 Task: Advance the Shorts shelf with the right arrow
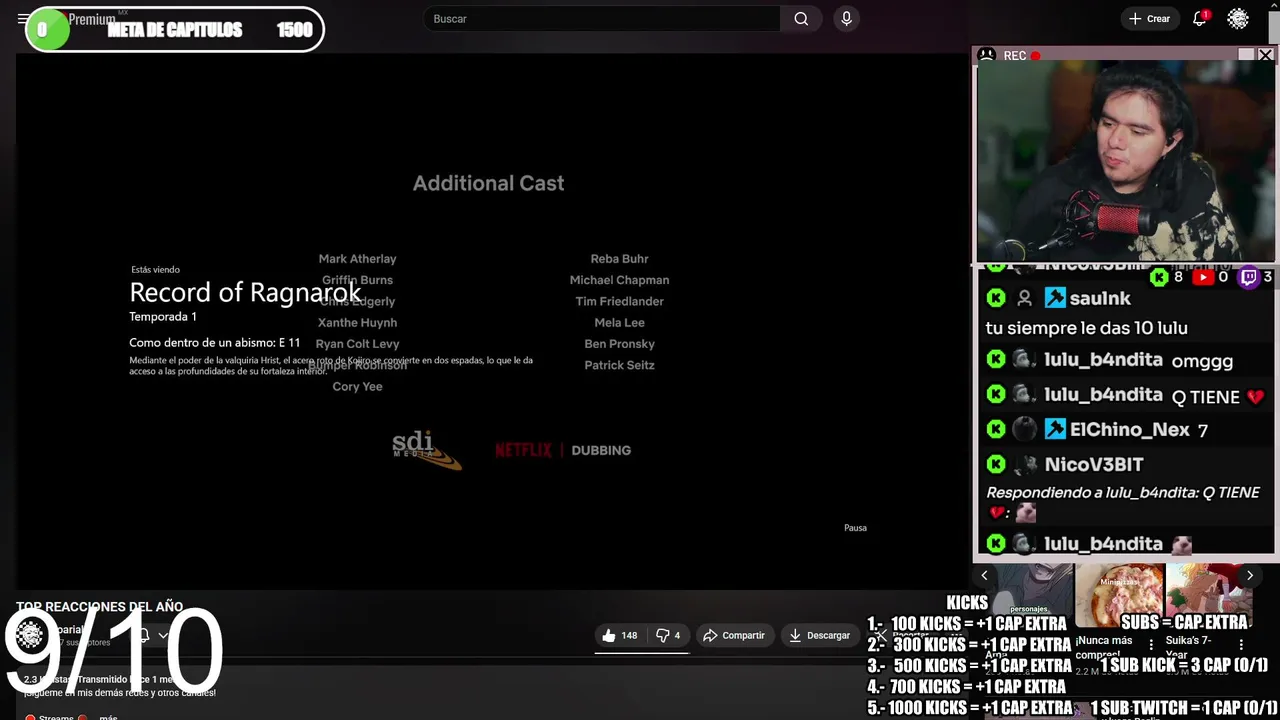1250,575
